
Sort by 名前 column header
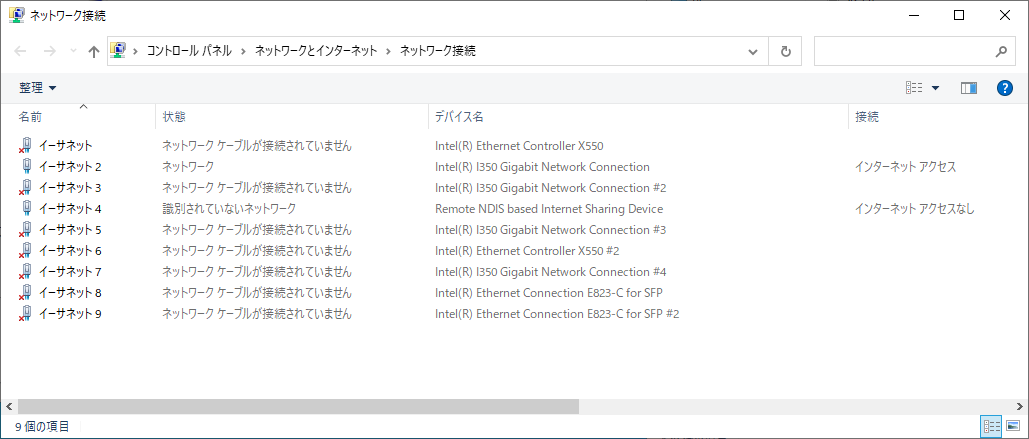[30, 117]
